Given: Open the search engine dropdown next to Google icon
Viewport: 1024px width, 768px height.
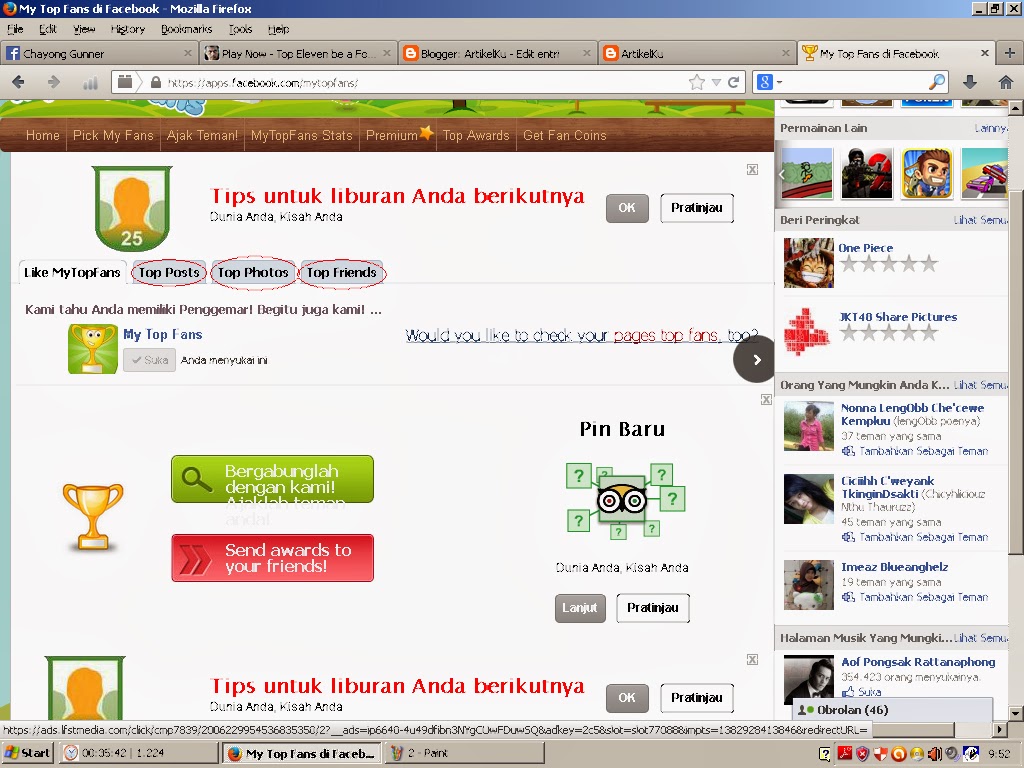Looking at the screenshot, I should pyautogui.click(x=779, y=82).
